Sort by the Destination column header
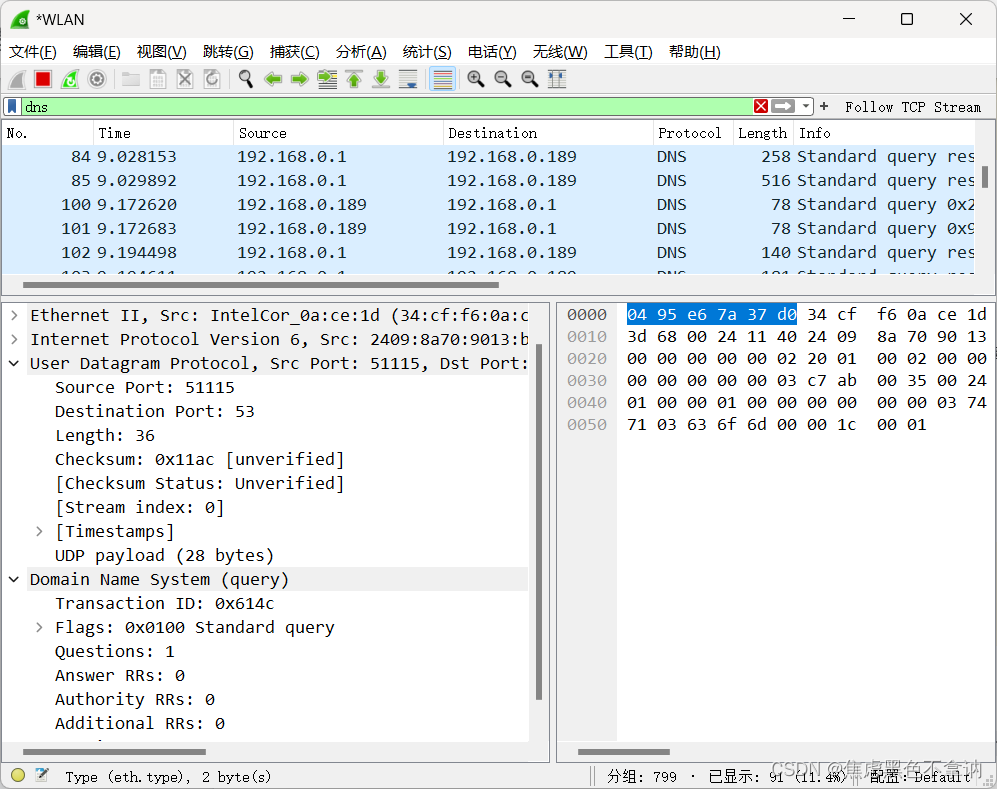Image resolution: width=997 pixels, height=789 pixels. click(x=548, y=133)
